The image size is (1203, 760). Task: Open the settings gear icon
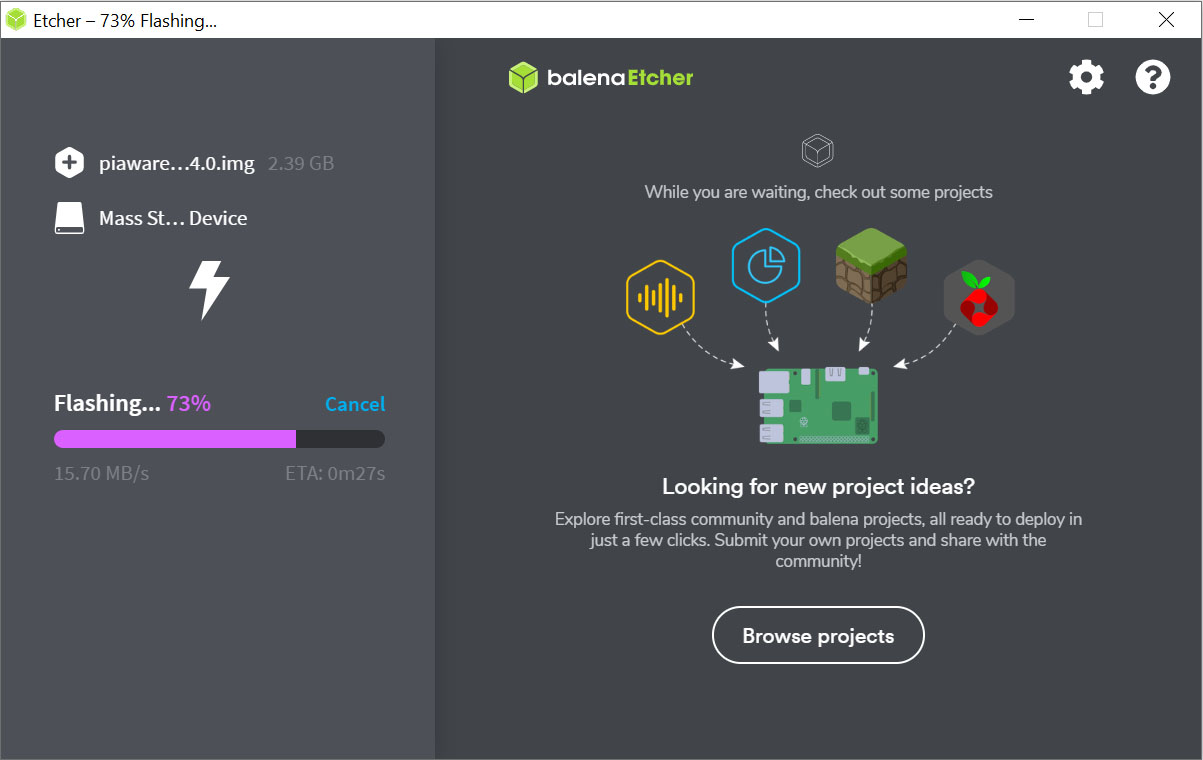click(1086, 77)
